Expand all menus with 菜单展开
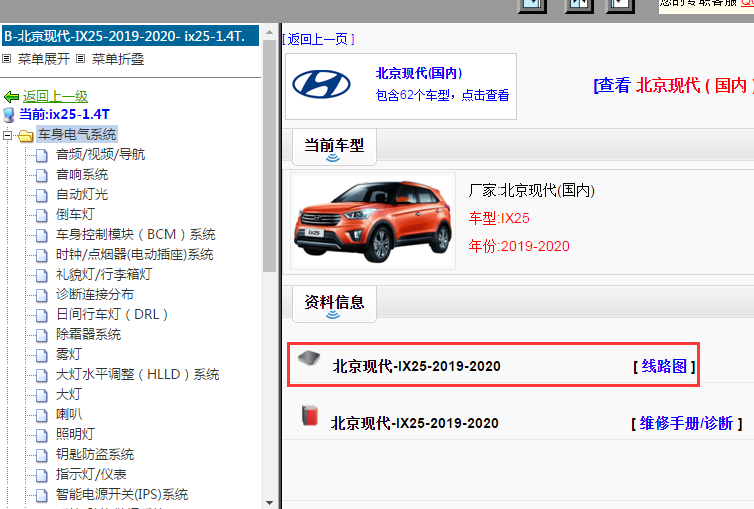The width and height of the screenshot is (754, 509). (x=44, y=59)
